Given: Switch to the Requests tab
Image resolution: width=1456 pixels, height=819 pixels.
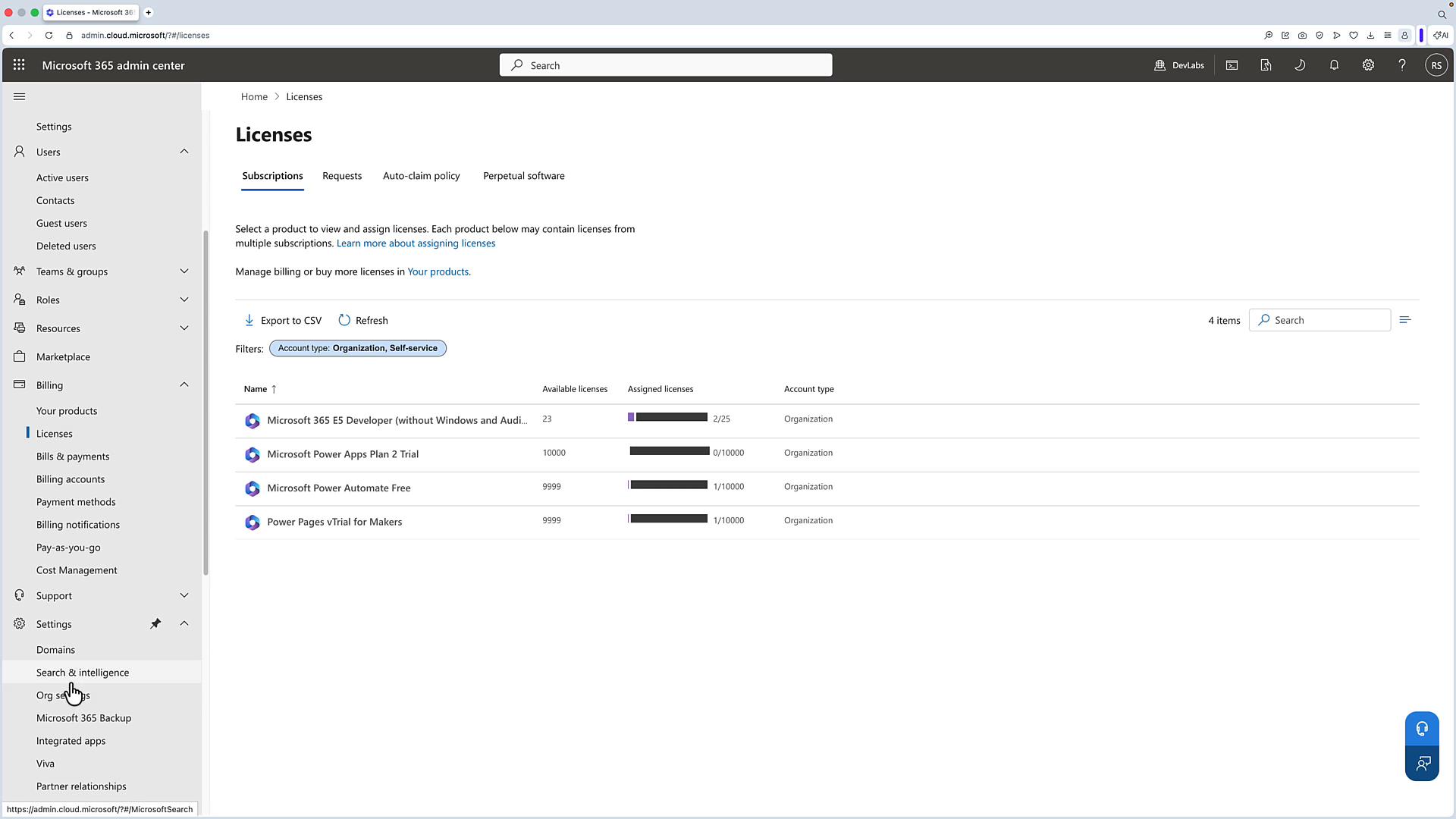Looking at the screenshot, I should coord(342,176).
